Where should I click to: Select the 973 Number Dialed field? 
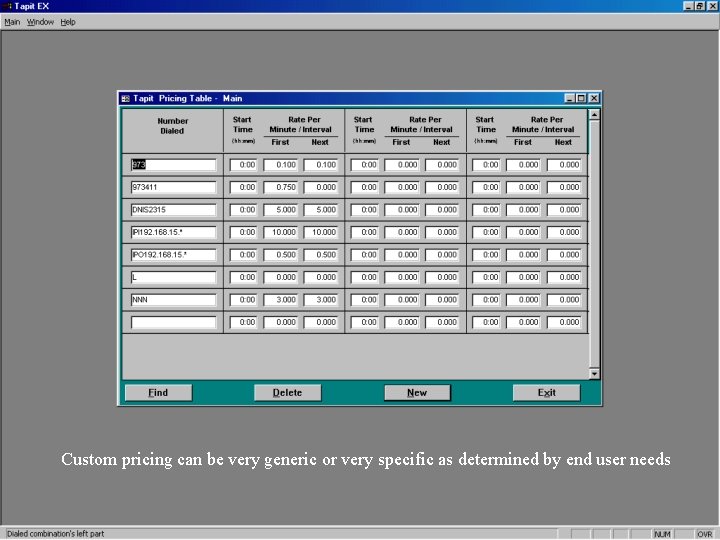coord(174,165)
